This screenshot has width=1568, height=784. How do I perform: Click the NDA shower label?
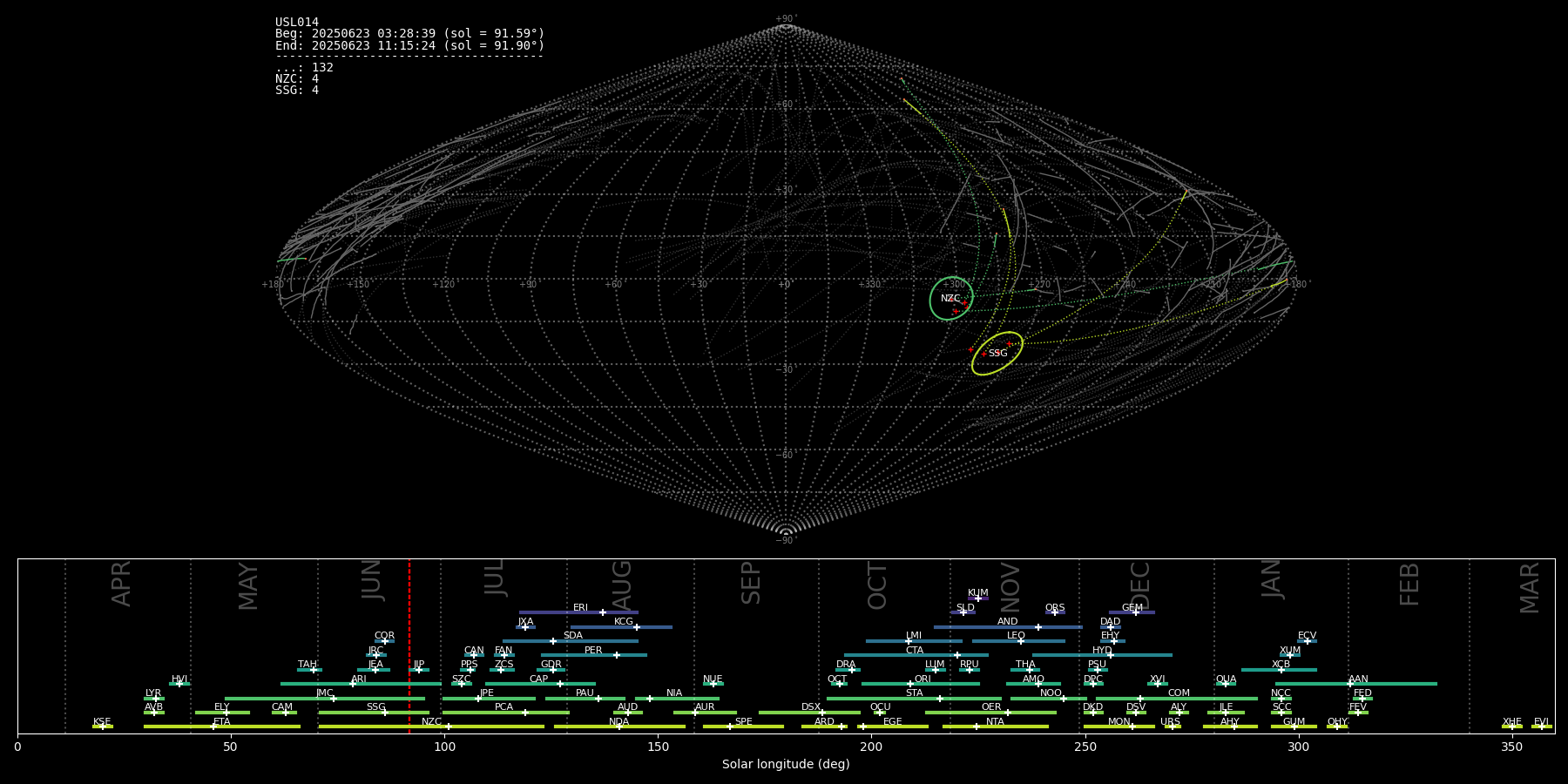coord(618,722)
